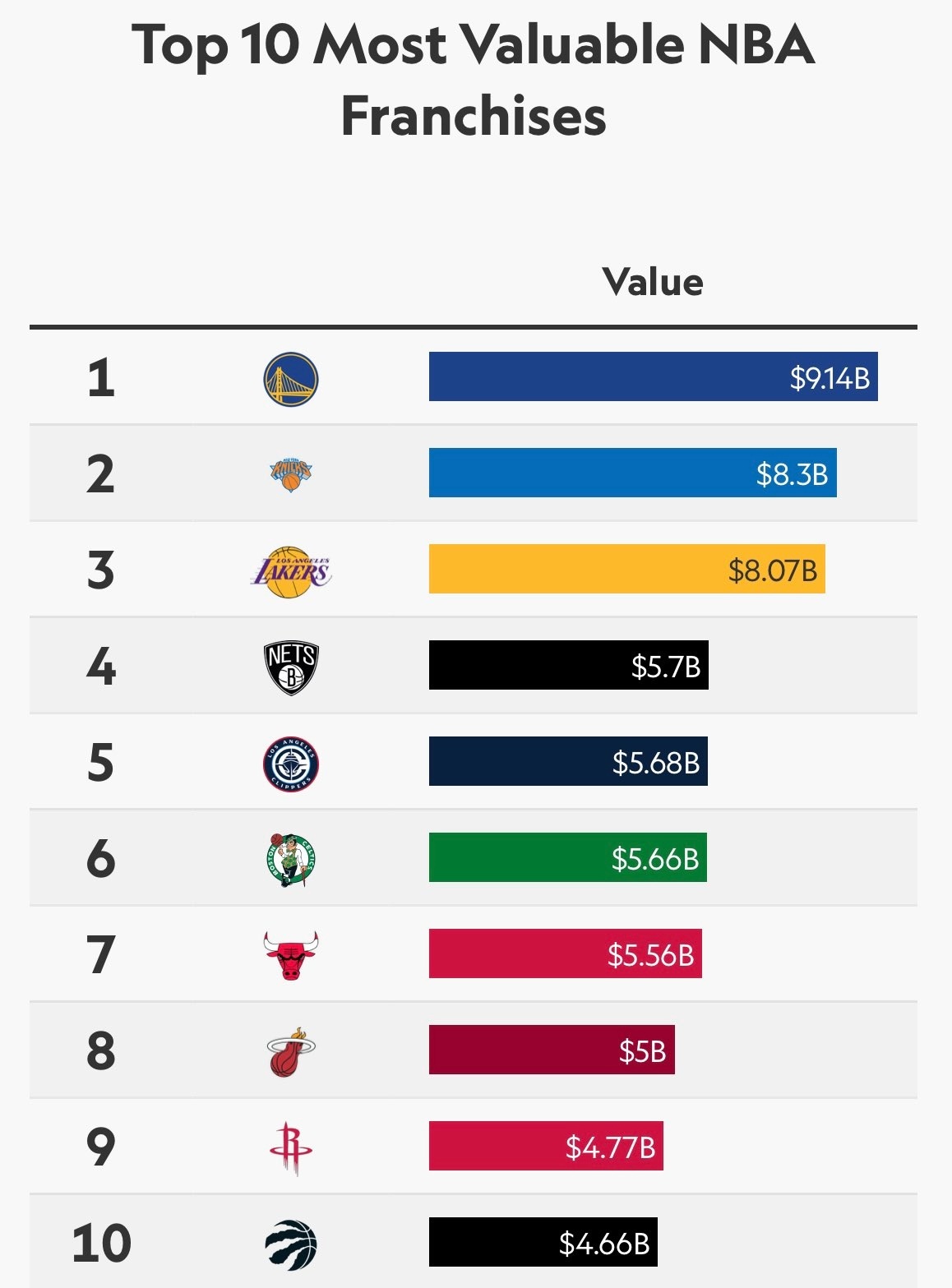Click the chart title text
952x1288 pixels.
tap(474, 79)
